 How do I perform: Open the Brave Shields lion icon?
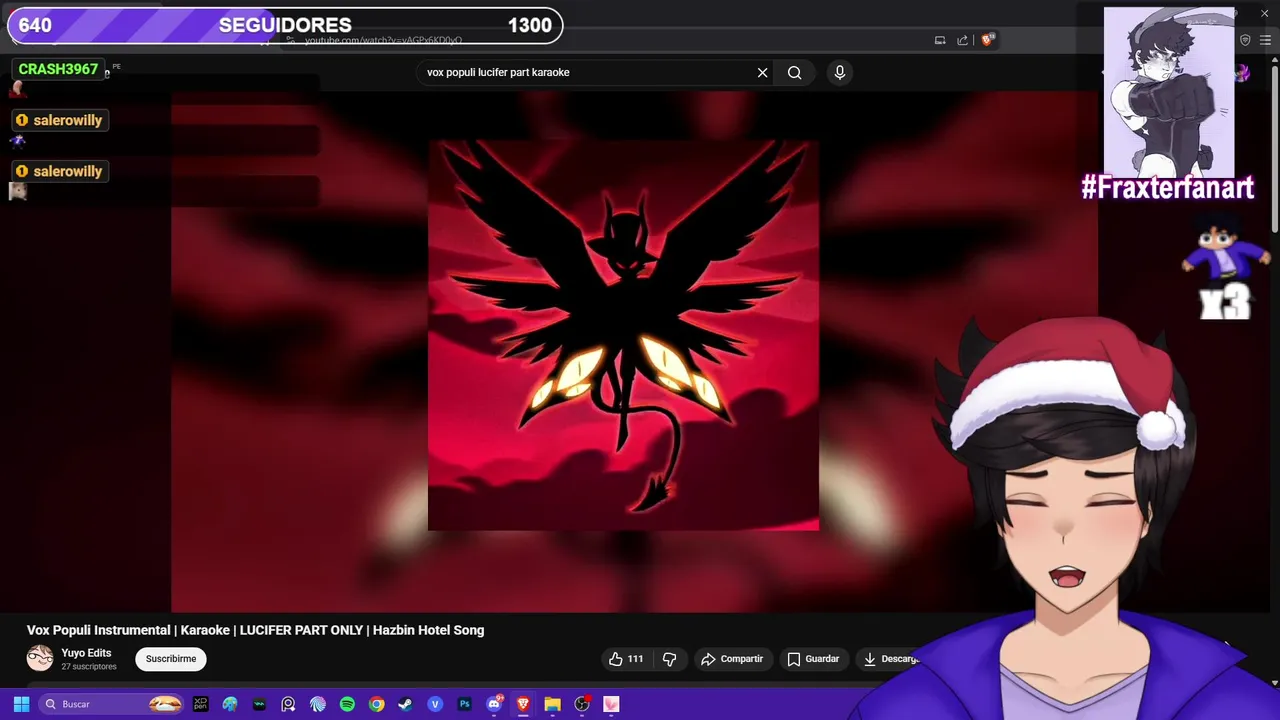(987, 40)
